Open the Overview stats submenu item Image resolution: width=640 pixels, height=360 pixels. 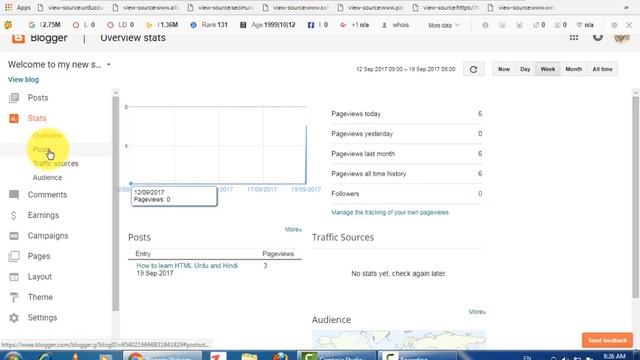pyautogui.click(x=47, y=135)
